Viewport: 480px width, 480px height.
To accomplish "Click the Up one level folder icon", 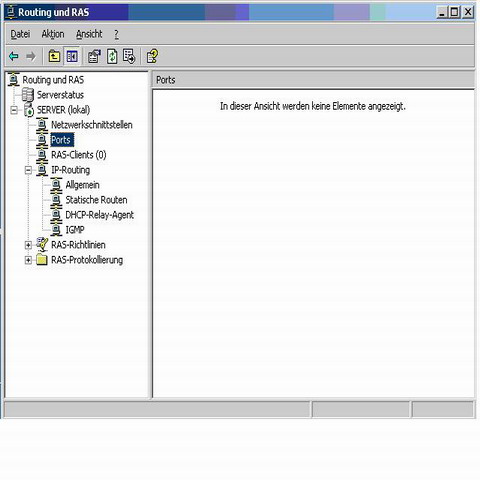I will pos(54,56).
